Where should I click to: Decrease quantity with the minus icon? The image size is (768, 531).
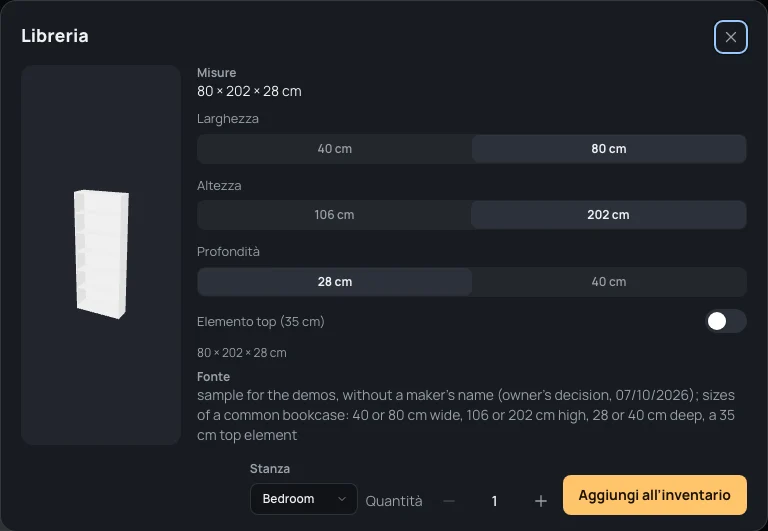(449, 501)
